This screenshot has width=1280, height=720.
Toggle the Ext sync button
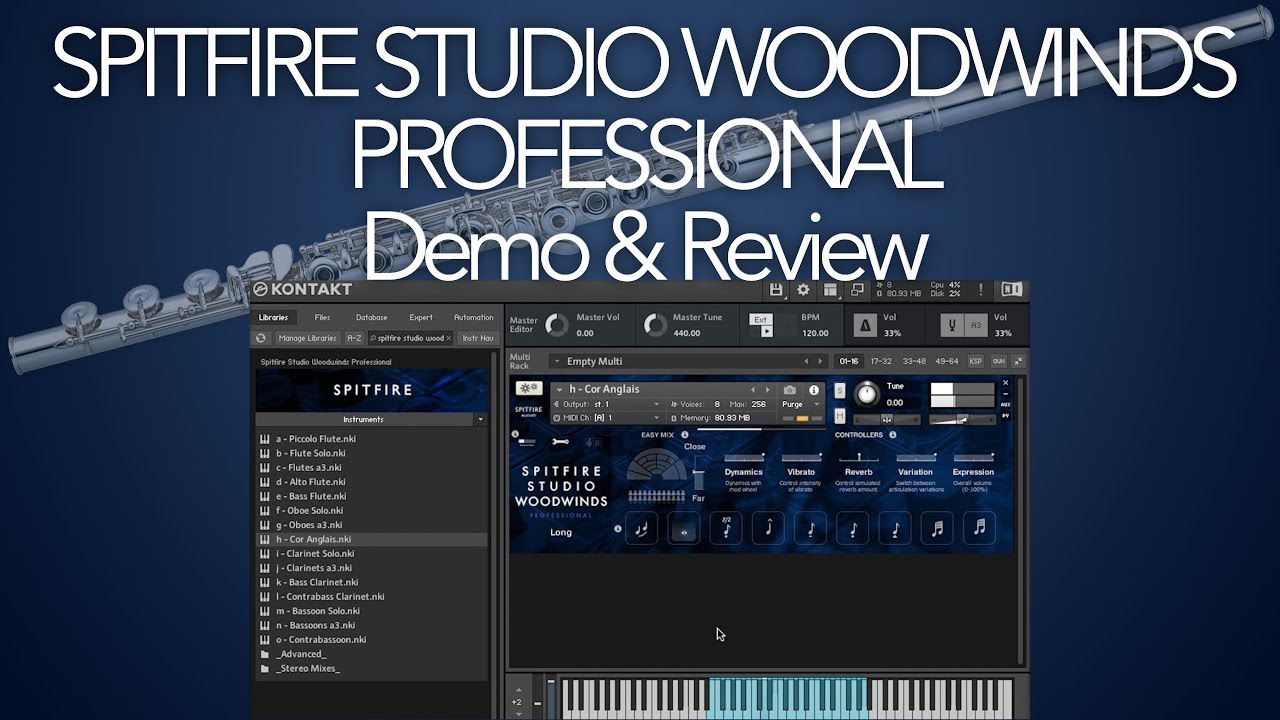click(761, 320)
